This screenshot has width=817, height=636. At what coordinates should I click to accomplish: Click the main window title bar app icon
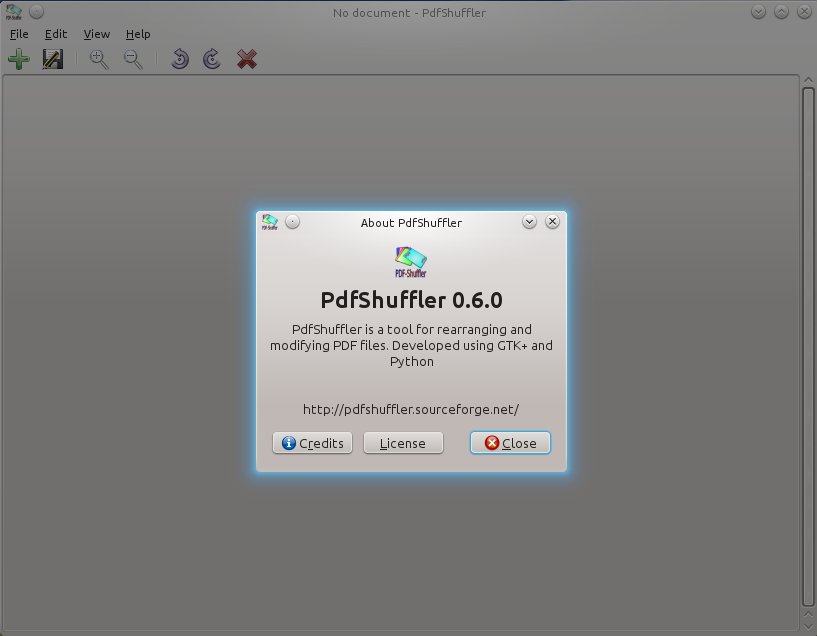click(x=14, y=11)
